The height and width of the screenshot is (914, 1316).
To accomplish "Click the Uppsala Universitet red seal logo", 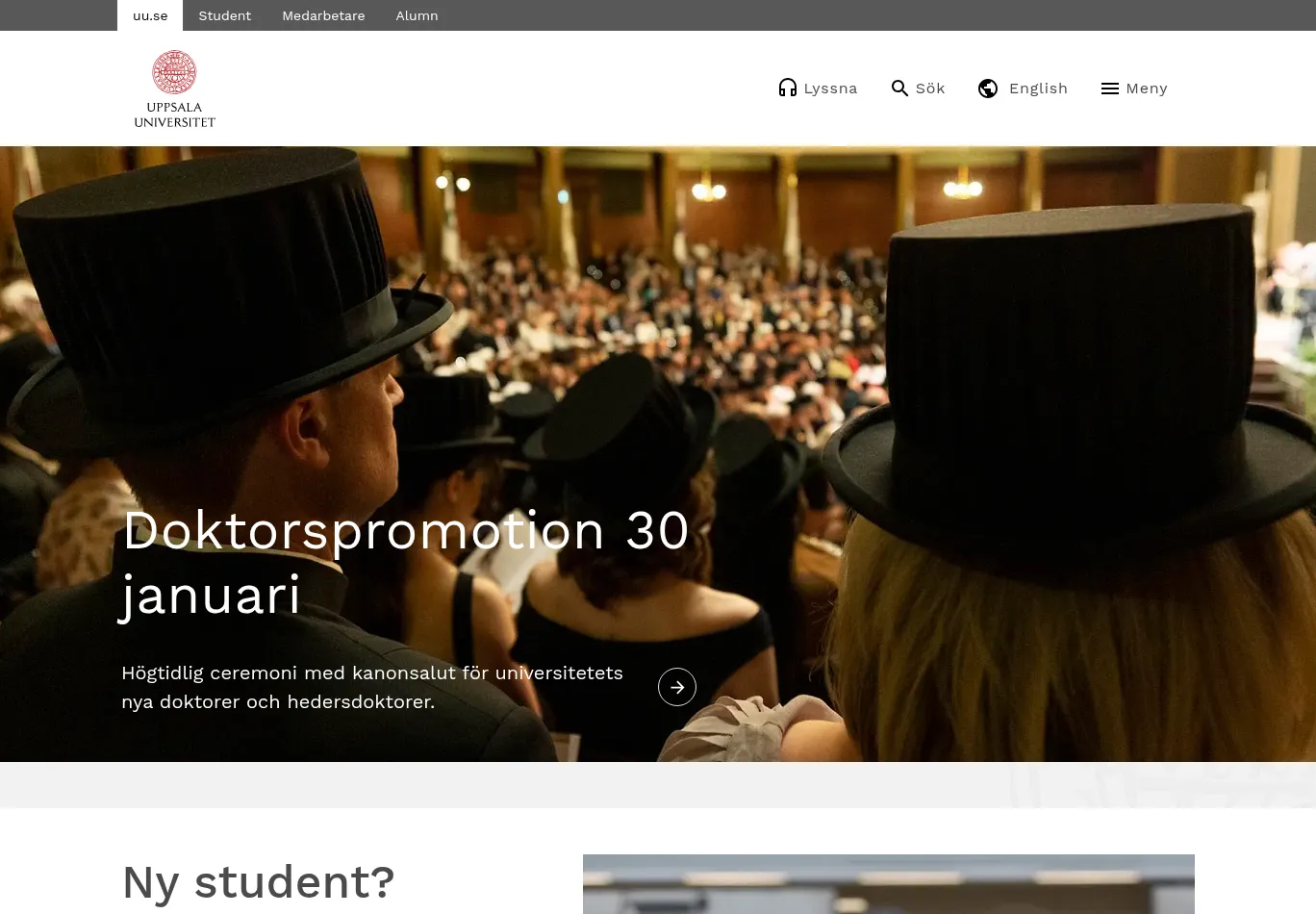I will [174, 73].
